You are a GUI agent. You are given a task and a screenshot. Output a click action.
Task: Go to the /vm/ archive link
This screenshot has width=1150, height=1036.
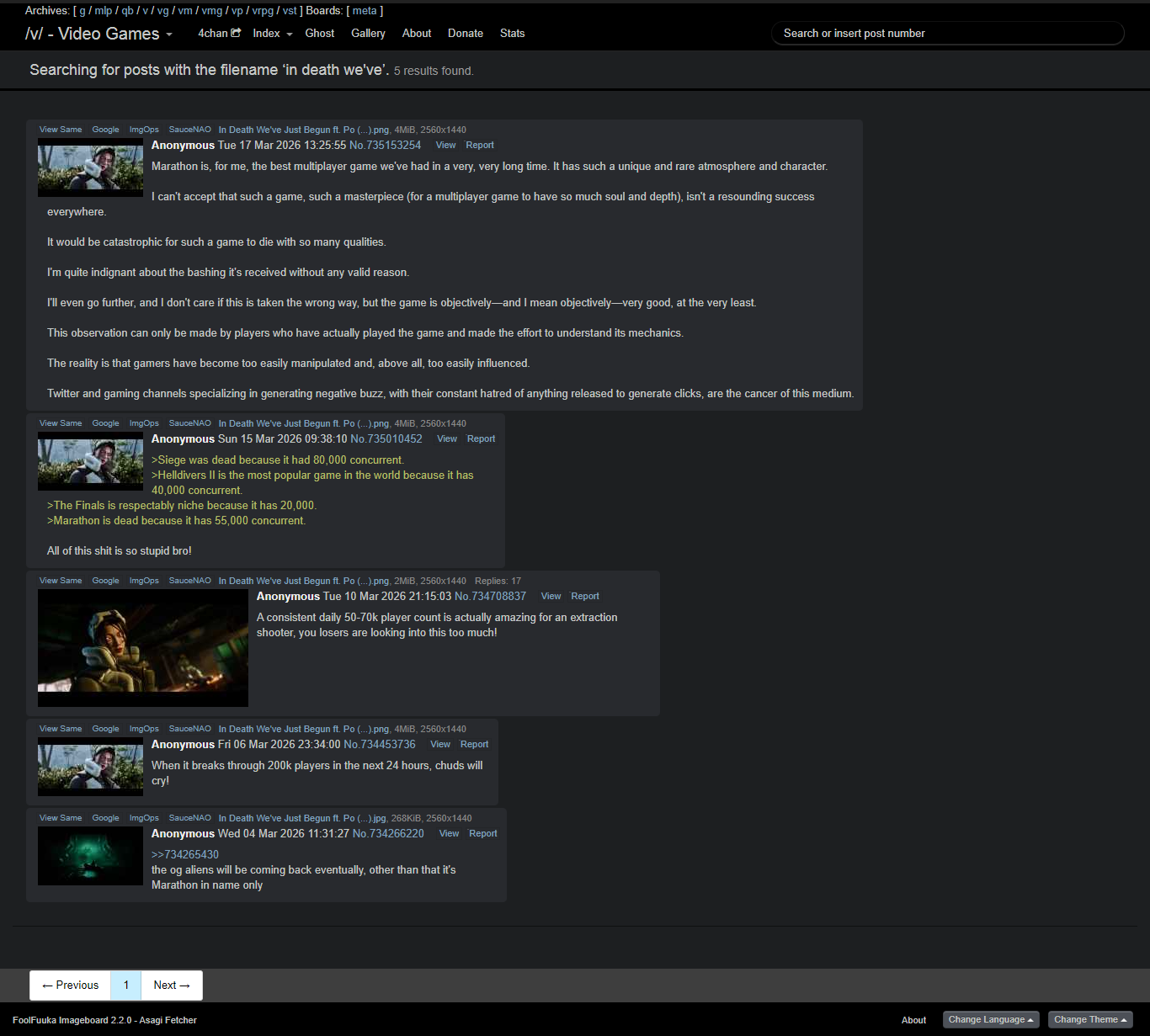click(x=185, y=11)
